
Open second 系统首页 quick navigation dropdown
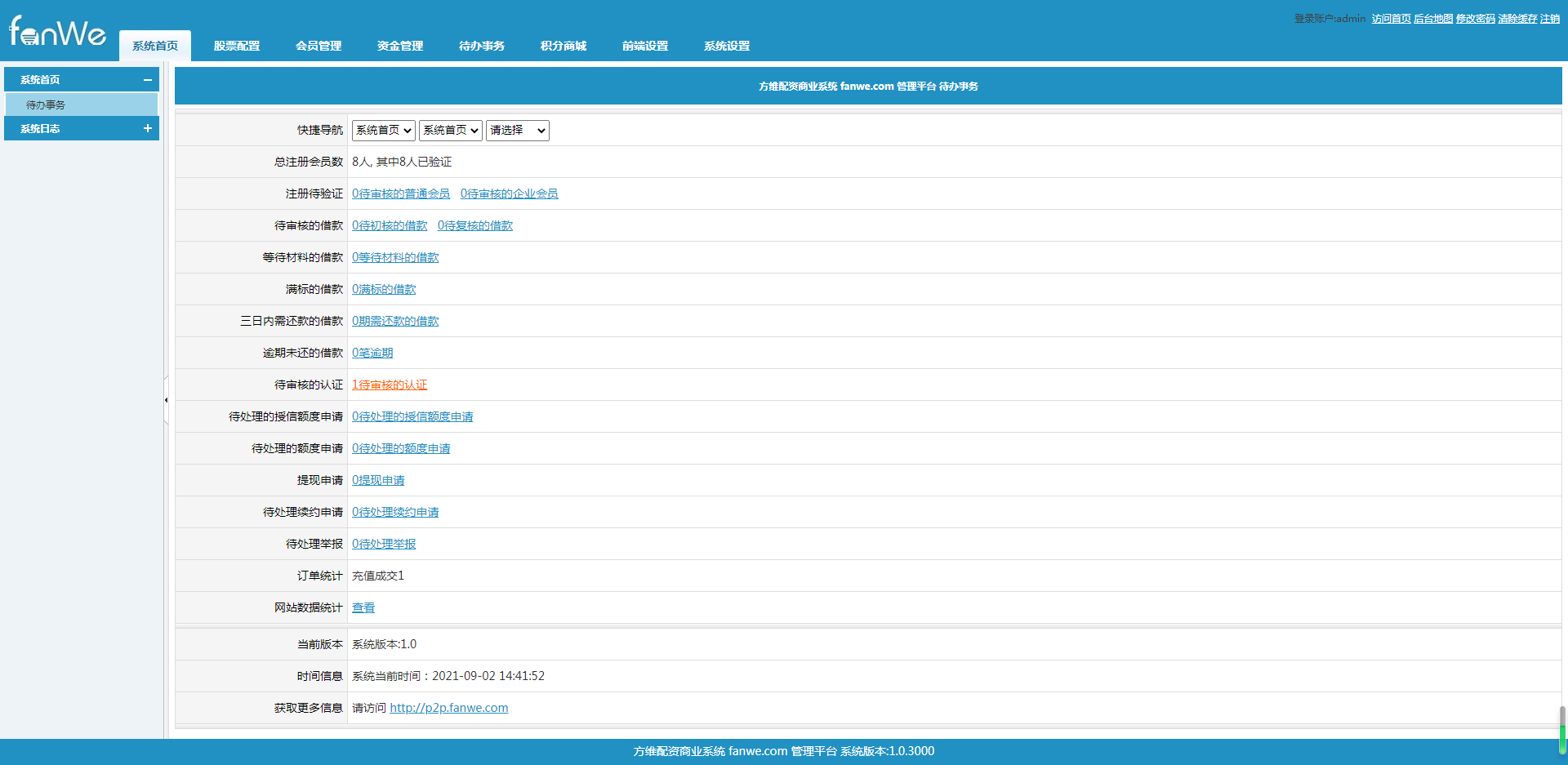coord(451,131)
